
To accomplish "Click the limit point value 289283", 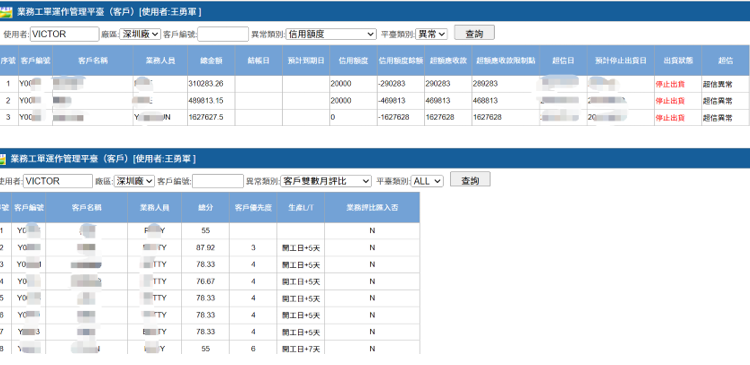I will 485,84.
